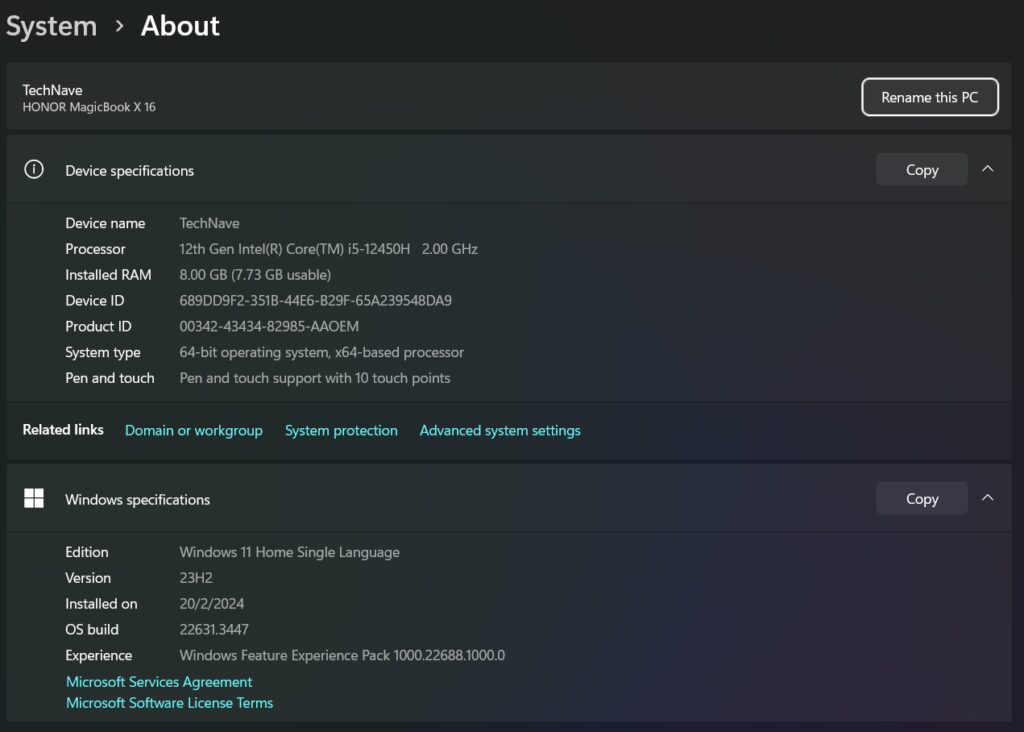The width and height of the screenshot is (1024, 732).
Task: Click the About breadcrumb title
Action: click(x=180, y=26)
